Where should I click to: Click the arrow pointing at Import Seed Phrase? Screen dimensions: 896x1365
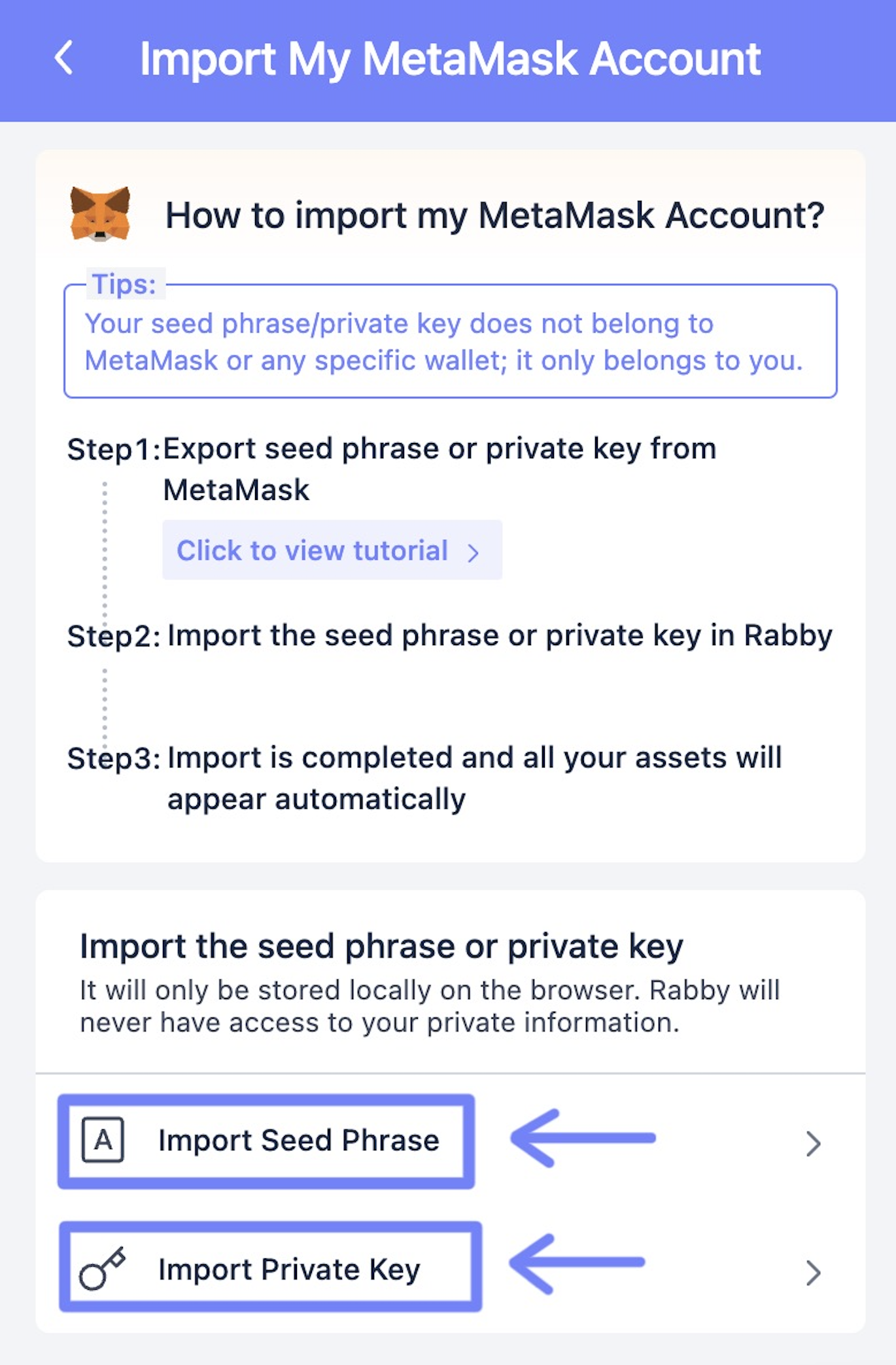click(x=583, y=1138)
